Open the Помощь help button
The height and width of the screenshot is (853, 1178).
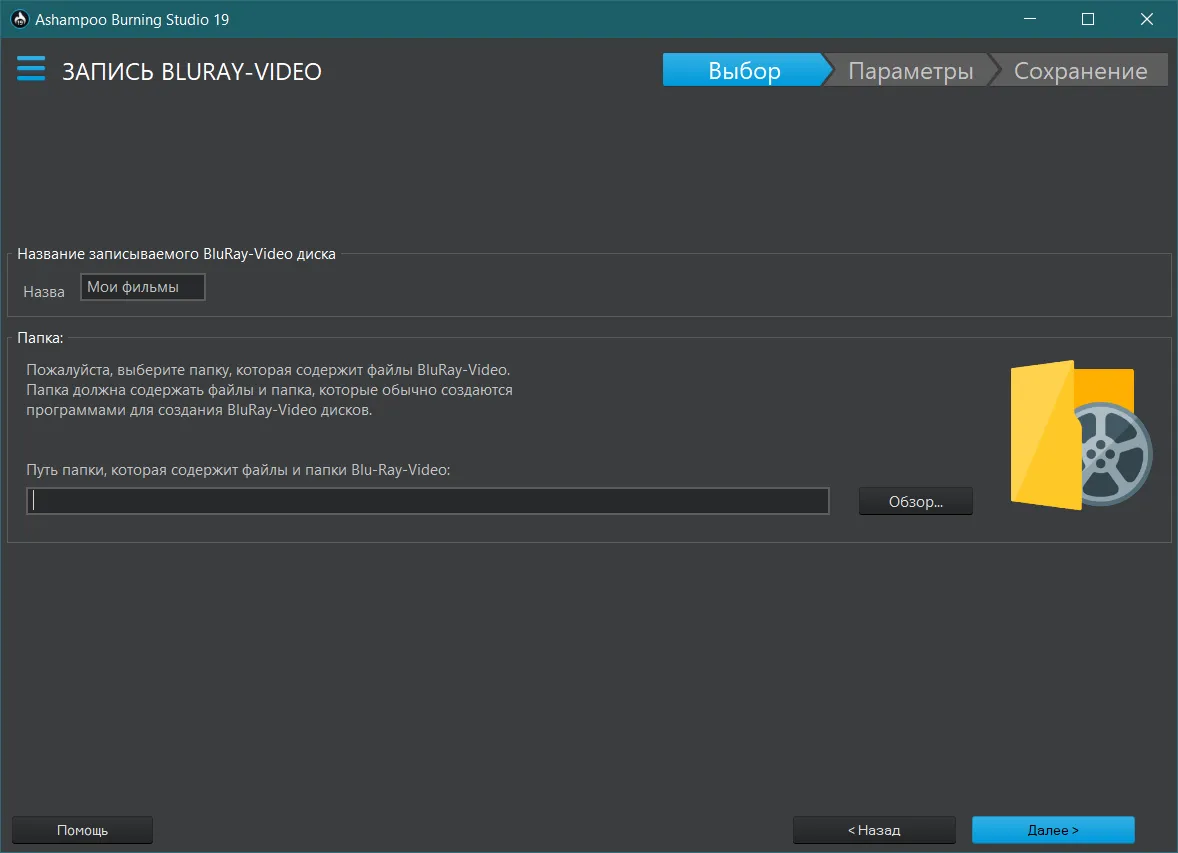[83, 830]
